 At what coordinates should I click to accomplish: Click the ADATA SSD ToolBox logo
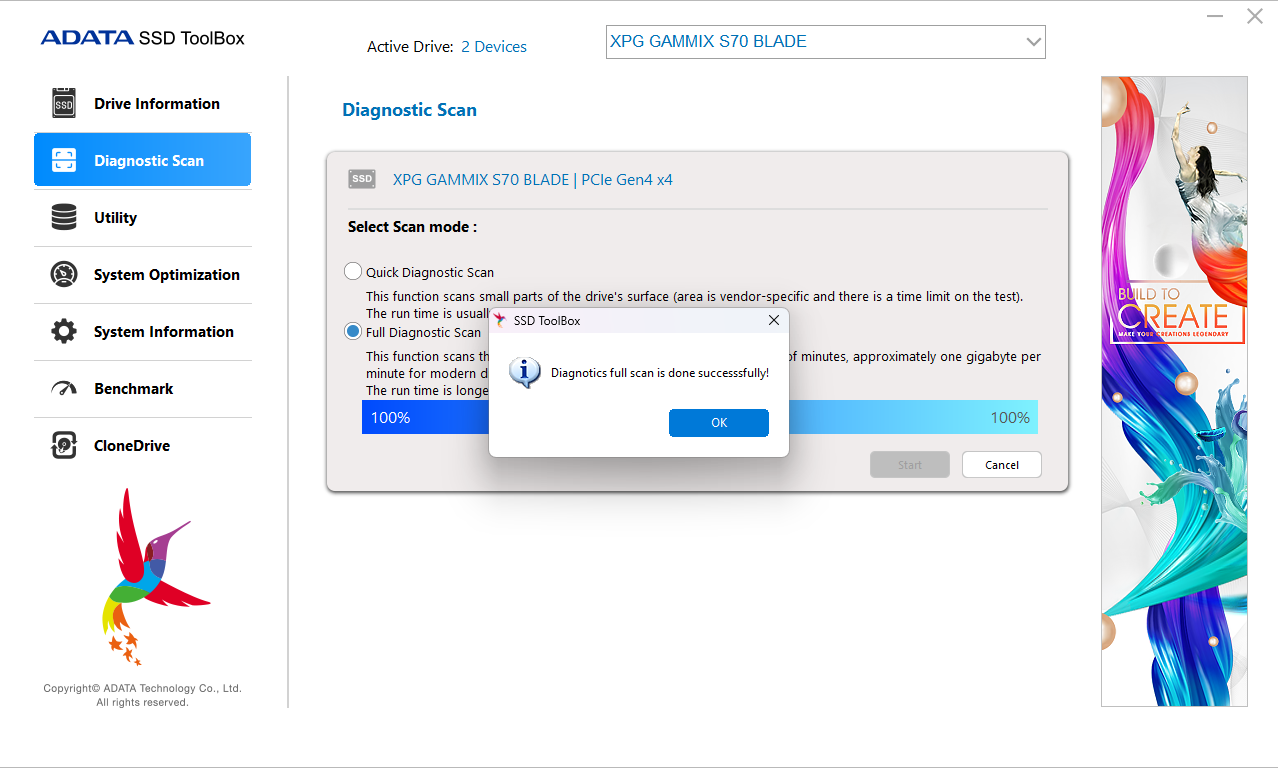(142, 38)
